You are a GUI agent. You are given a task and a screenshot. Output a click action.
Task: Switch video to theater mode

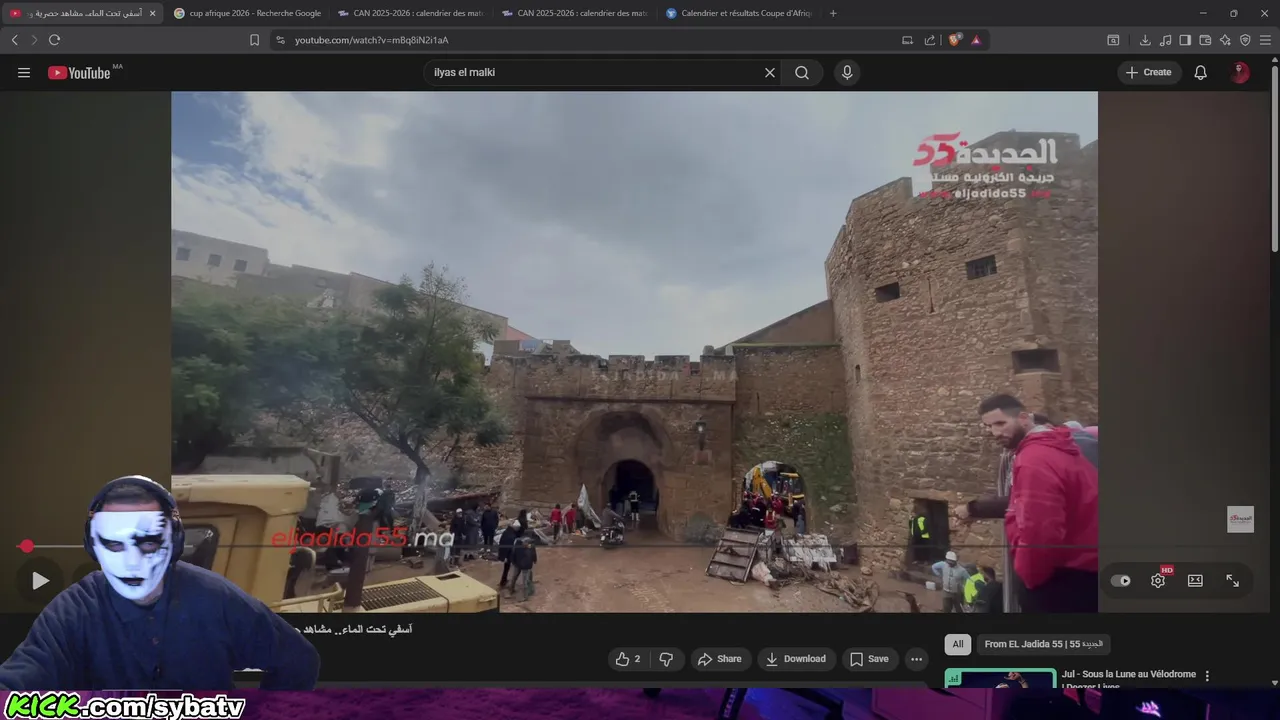click(1195, 580)
